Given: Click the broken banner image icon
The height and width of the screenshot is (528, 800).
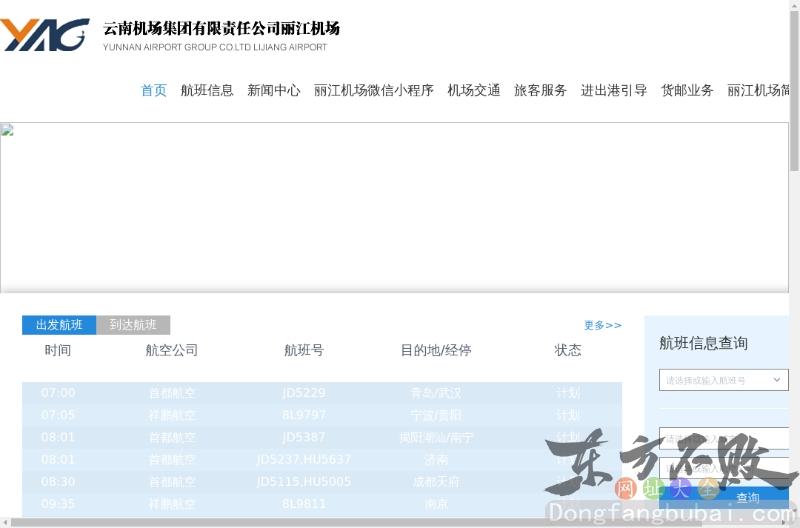Looking at the screenshot, I should coord(7,130).
